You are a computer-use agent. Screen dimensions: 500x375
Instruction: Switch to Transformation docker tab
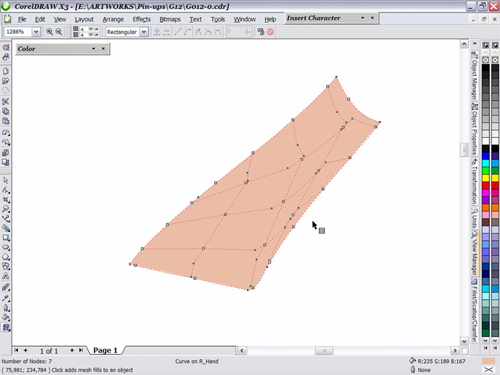474,181
